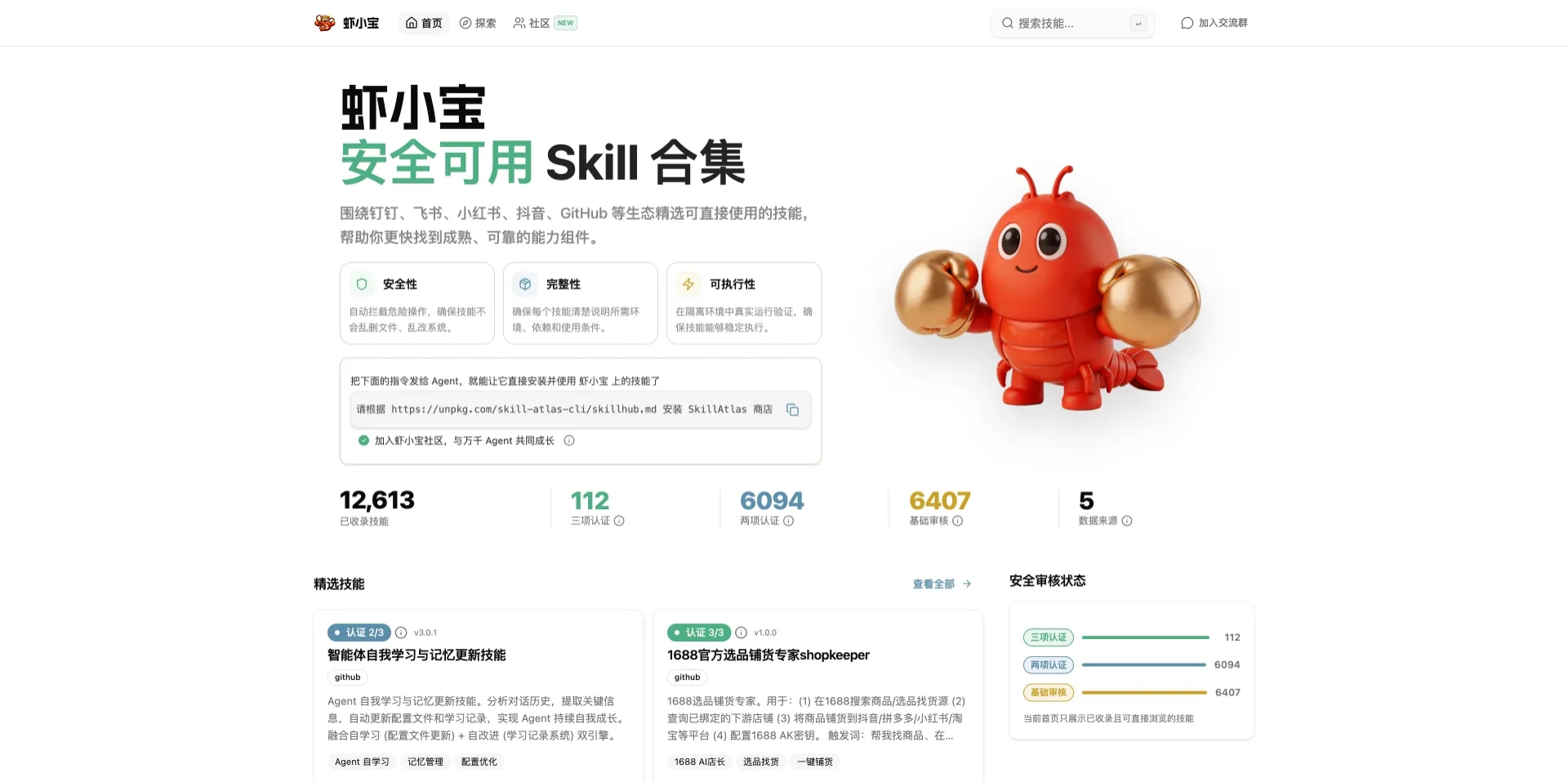Click the lightning icon on the 可执行性 card

pos(689,284)
